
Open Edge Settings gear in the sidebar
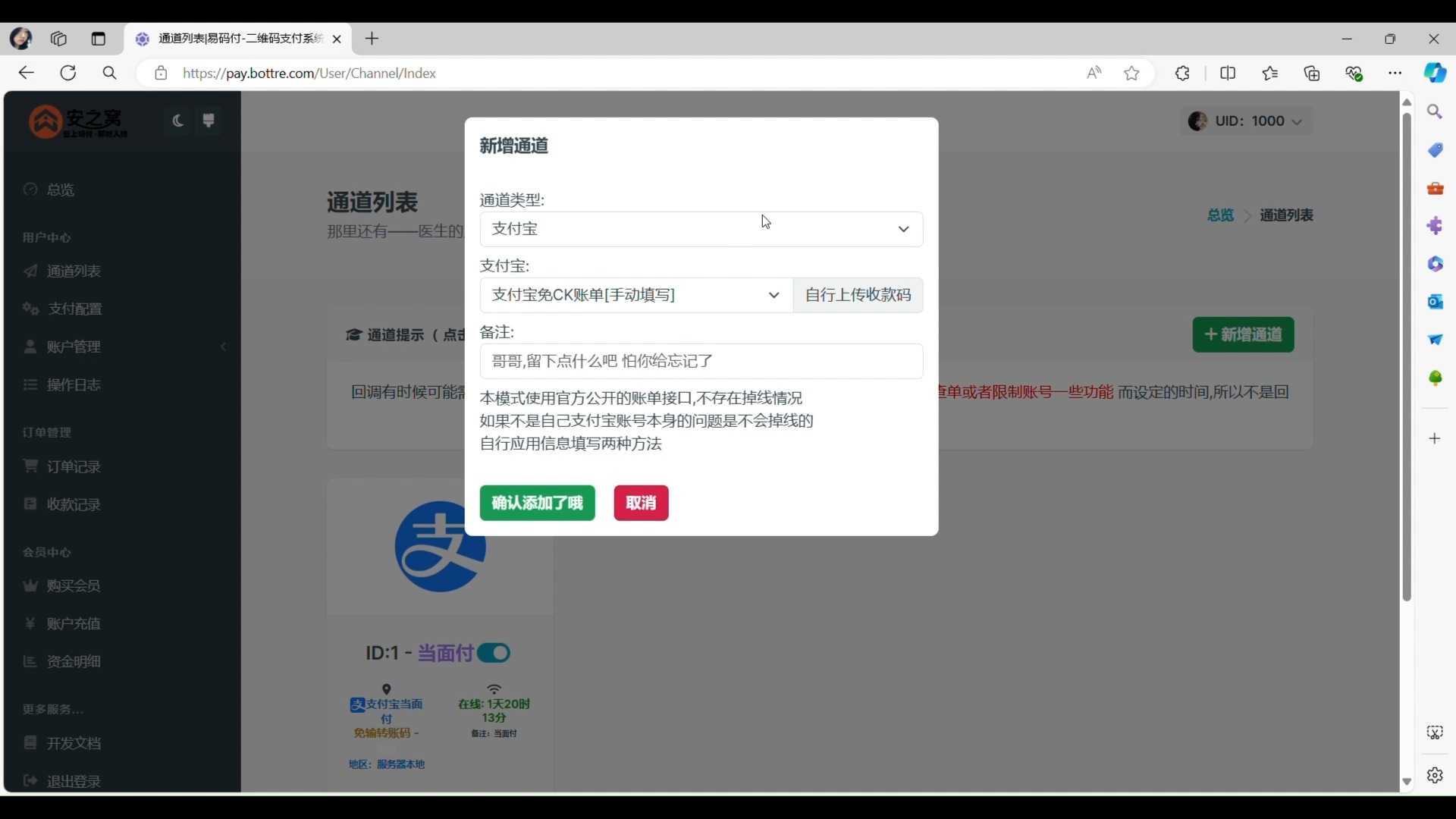pos(1436,776)
